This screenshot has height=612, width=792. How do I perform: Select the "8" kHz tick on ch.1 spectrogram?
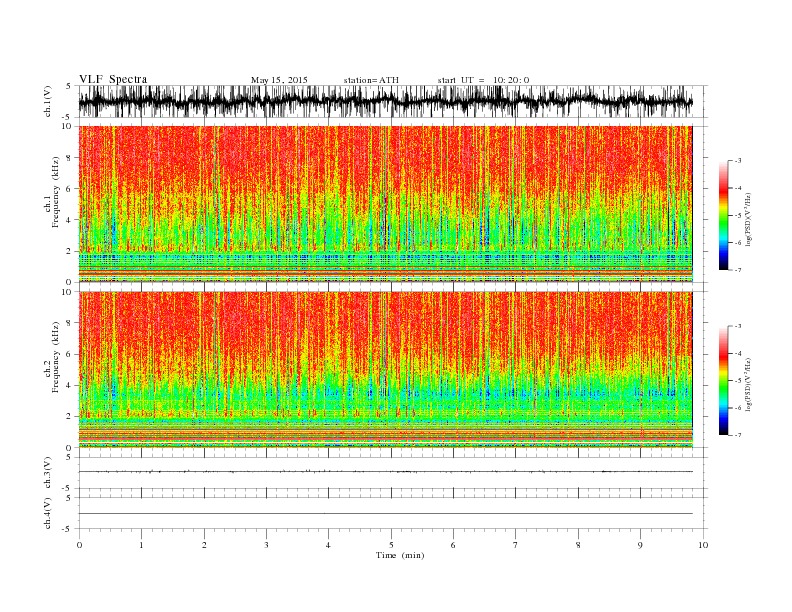70,158
